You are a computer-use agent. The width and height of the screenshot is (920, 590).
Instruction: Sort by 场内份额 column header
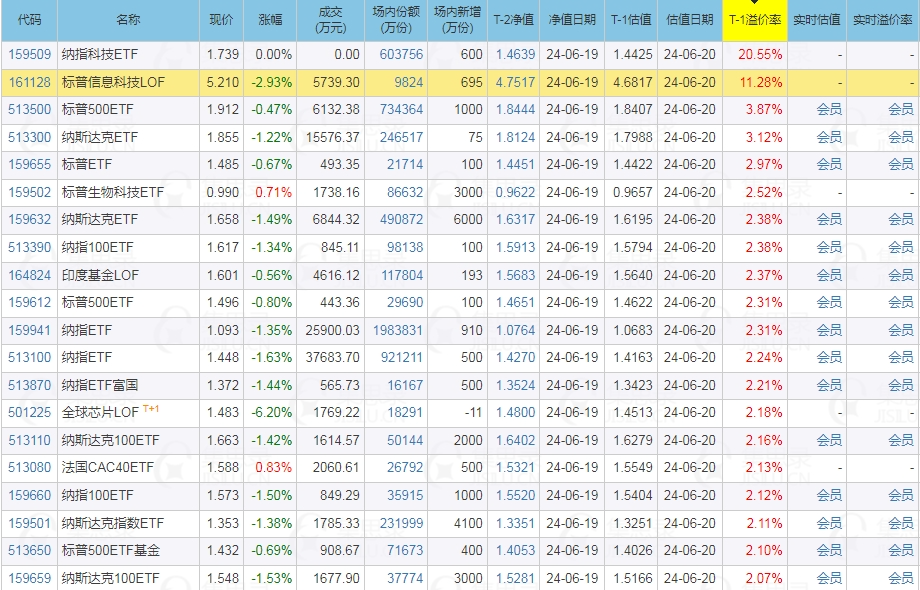coord(396,20)
